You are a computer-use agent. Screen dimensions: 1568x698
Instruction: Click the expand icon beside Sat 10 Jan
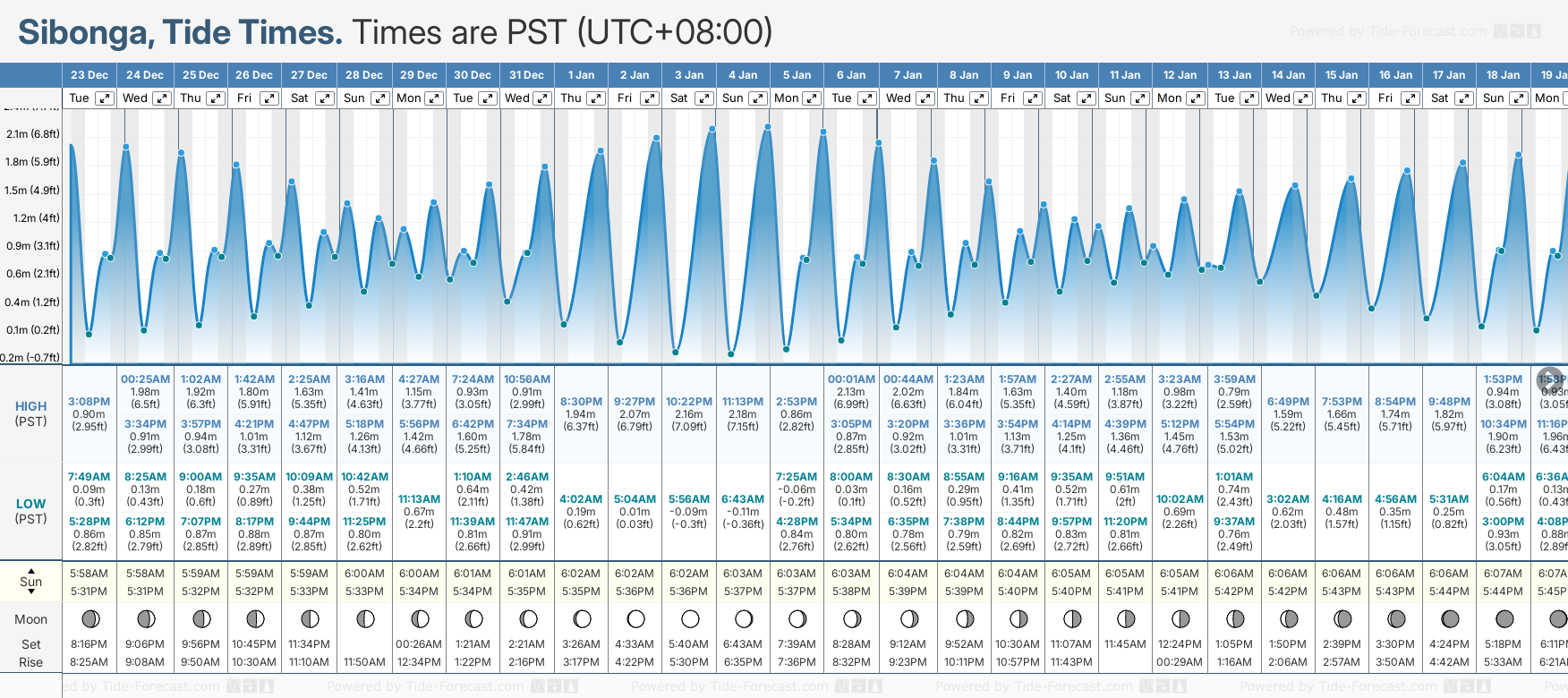(1086, 98)
